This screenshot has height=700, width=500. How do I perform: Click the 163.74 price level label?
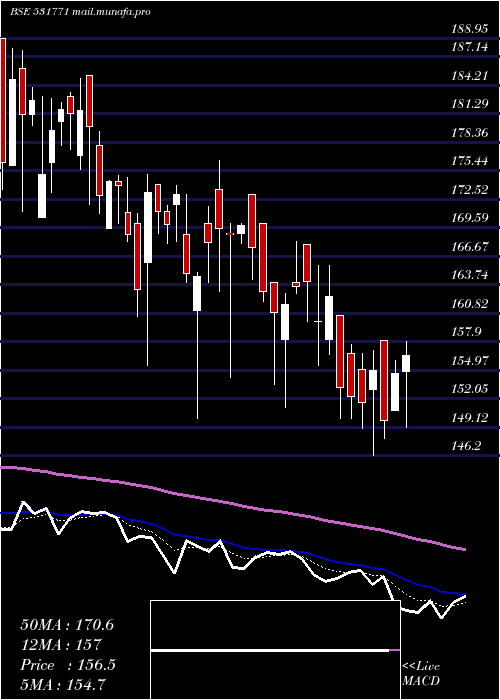470,275
